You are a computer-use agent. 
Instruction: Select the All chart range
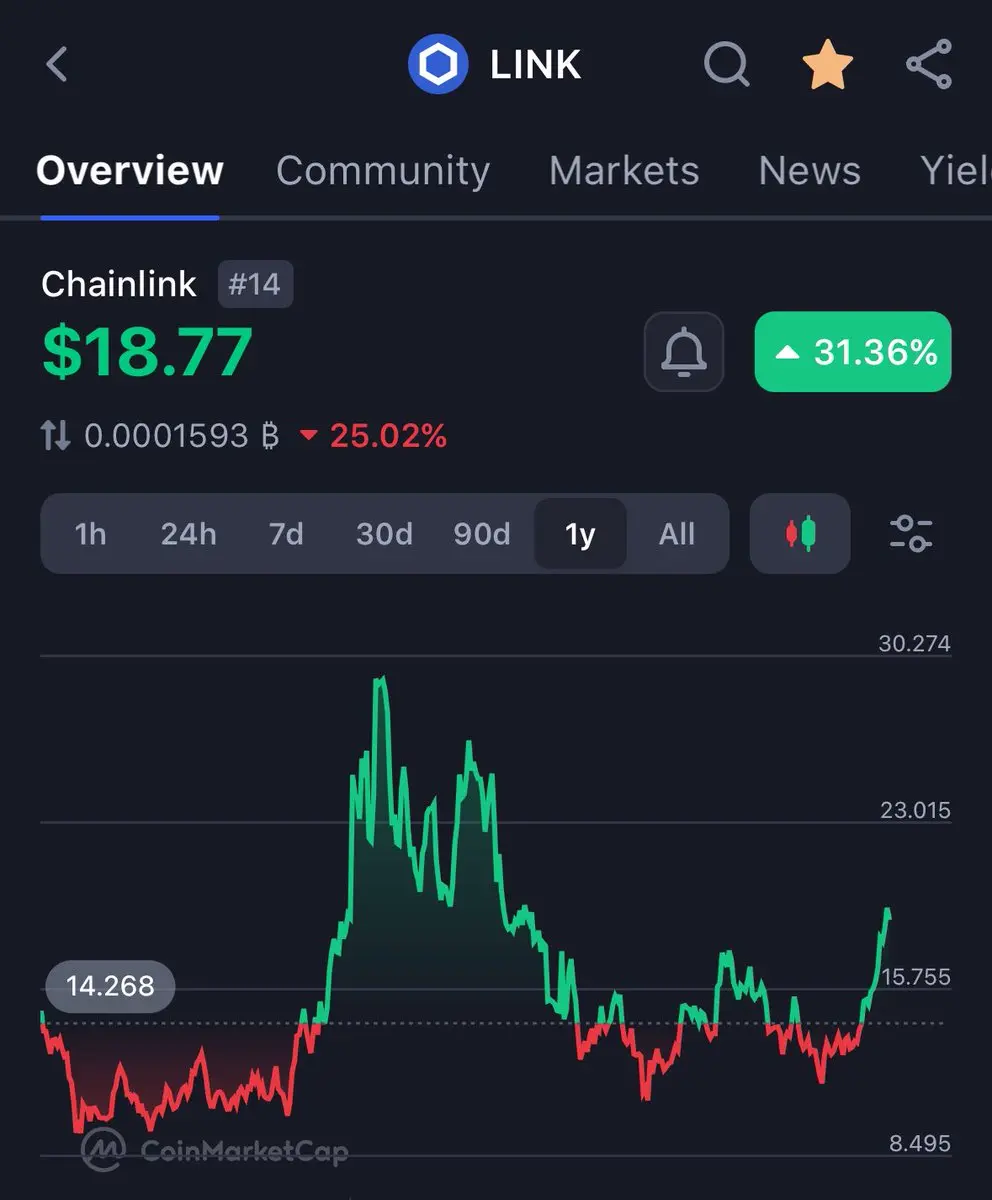pos(677,534)
